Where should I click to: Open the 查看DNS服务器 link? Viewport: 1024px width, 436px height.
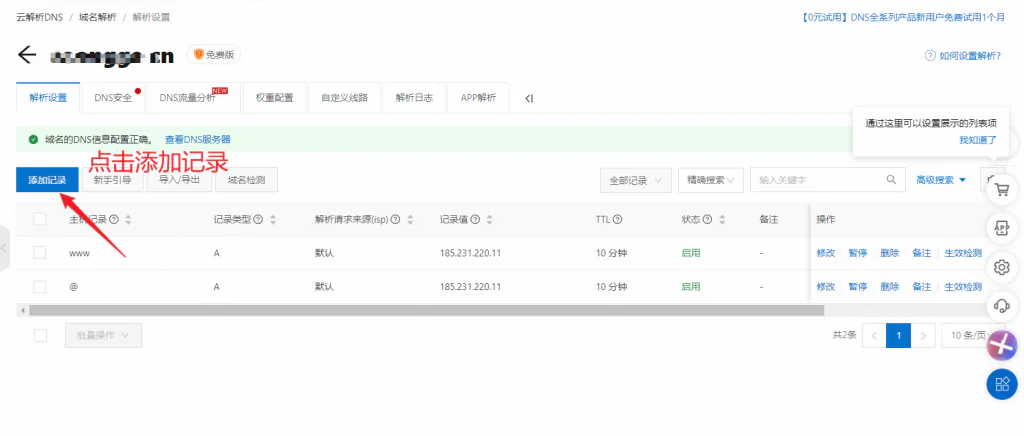point(198,139)
